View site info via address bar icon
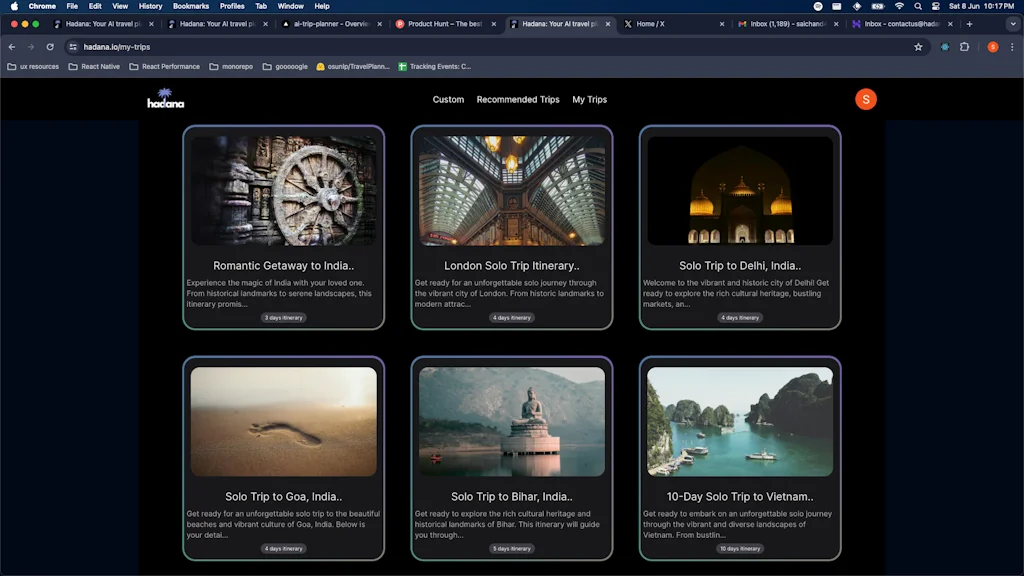The image size is (1024, 576). click(72, 45)
